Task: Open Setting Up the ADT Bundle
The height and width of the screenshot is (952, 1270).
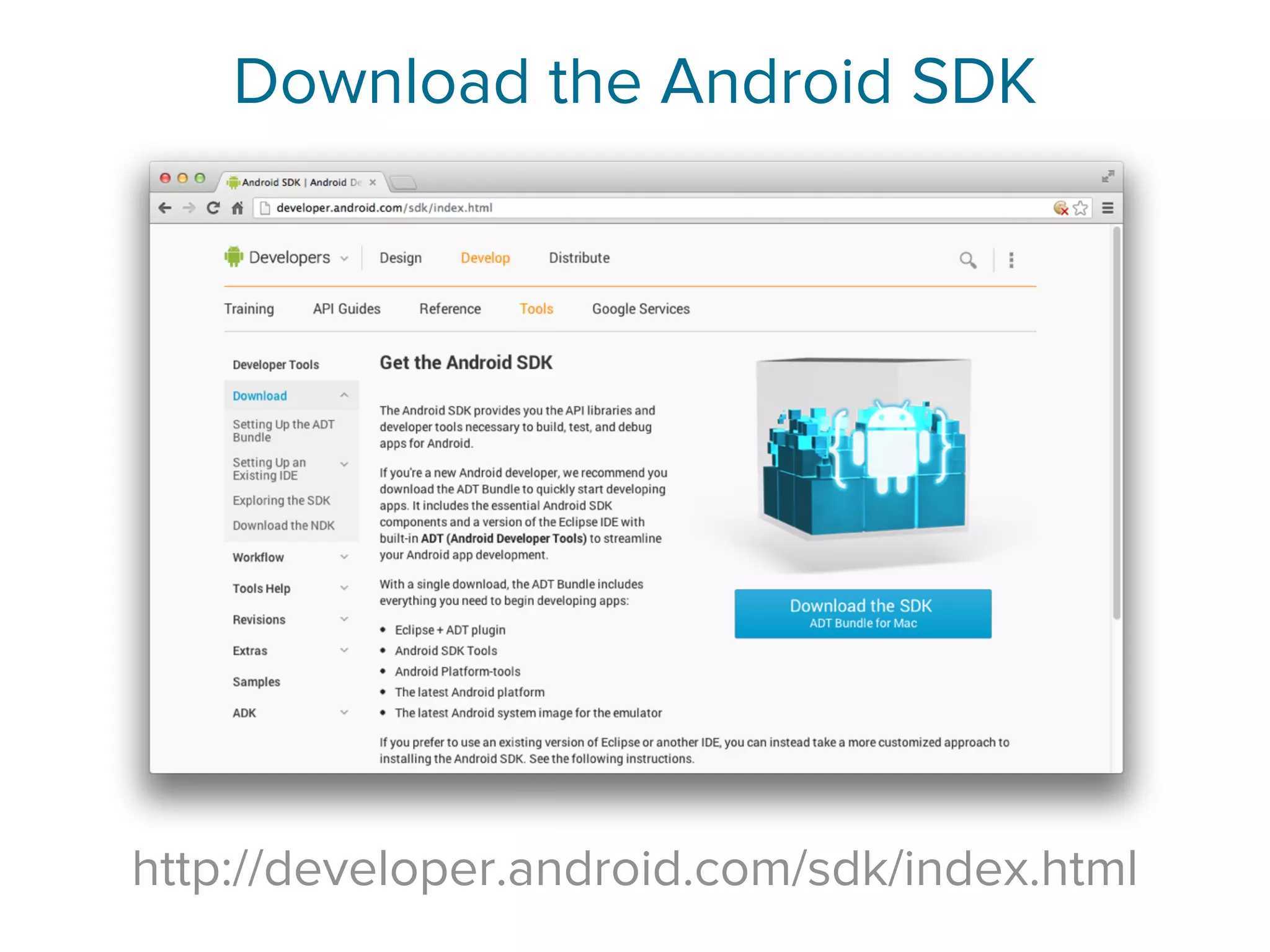Action: pos(283,431)
